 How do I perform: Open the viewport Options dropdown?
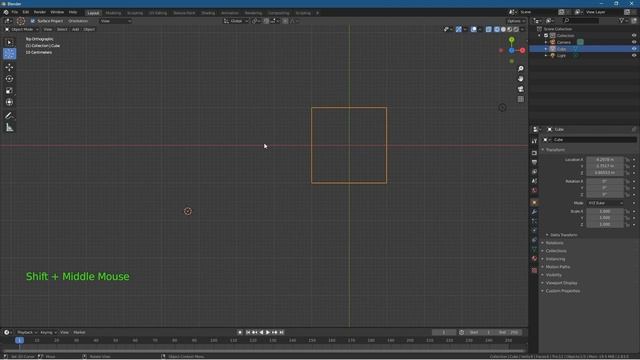point(516,21)
